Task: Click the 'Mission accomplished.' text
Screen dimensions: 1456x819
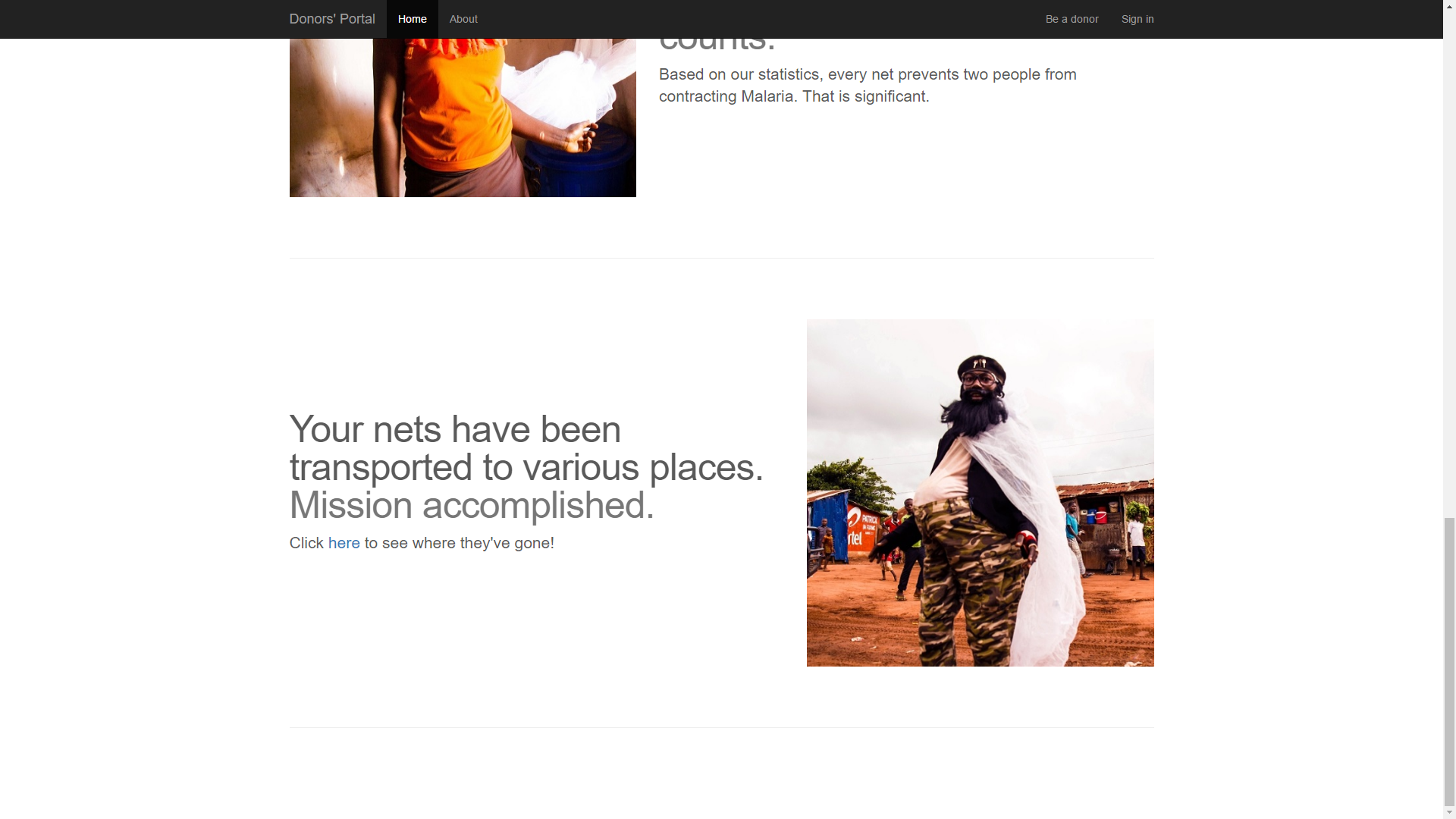Action: click(472, 505)
